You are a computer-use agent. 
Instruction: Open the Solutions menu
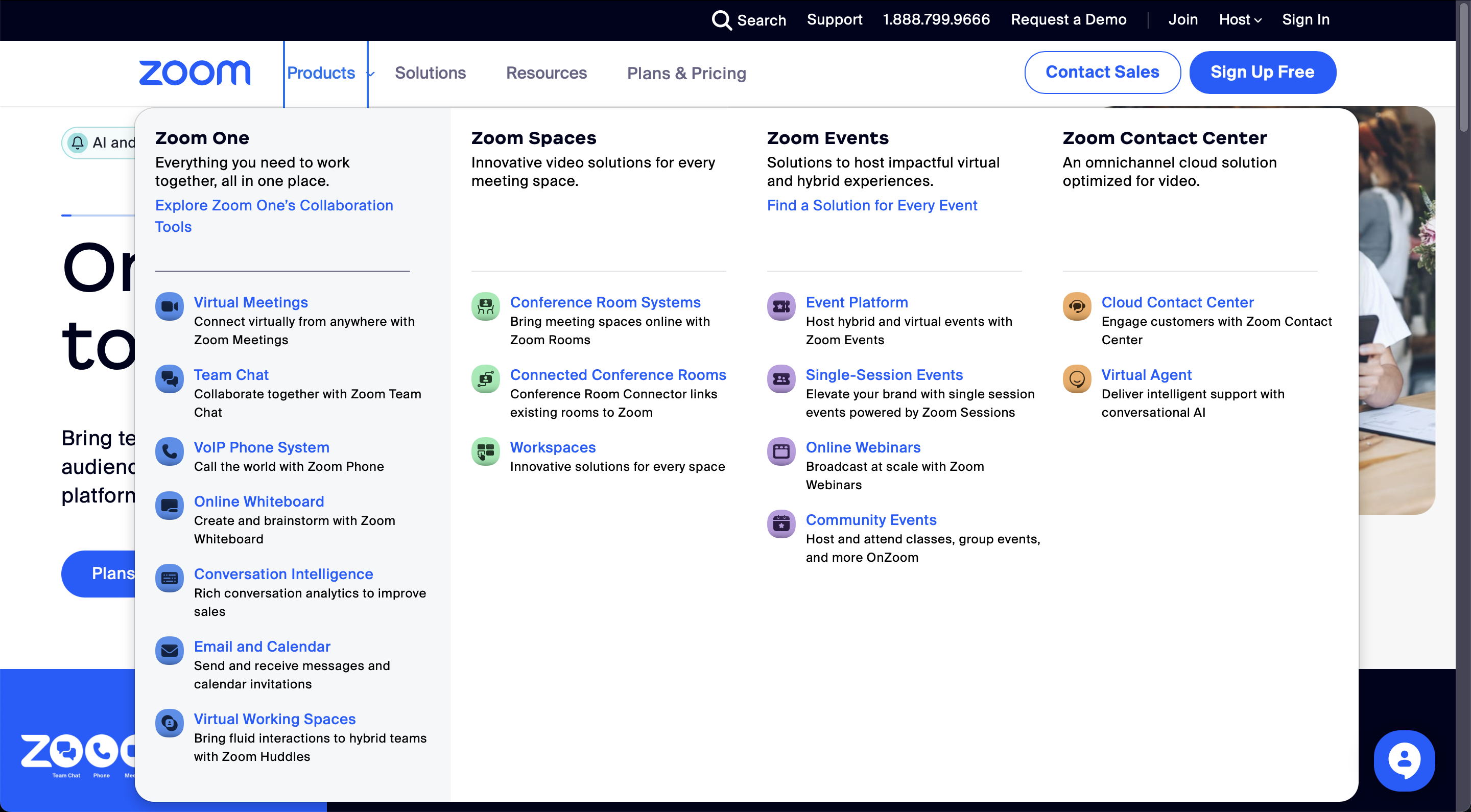pyautogui.click(x=430, y=73)
